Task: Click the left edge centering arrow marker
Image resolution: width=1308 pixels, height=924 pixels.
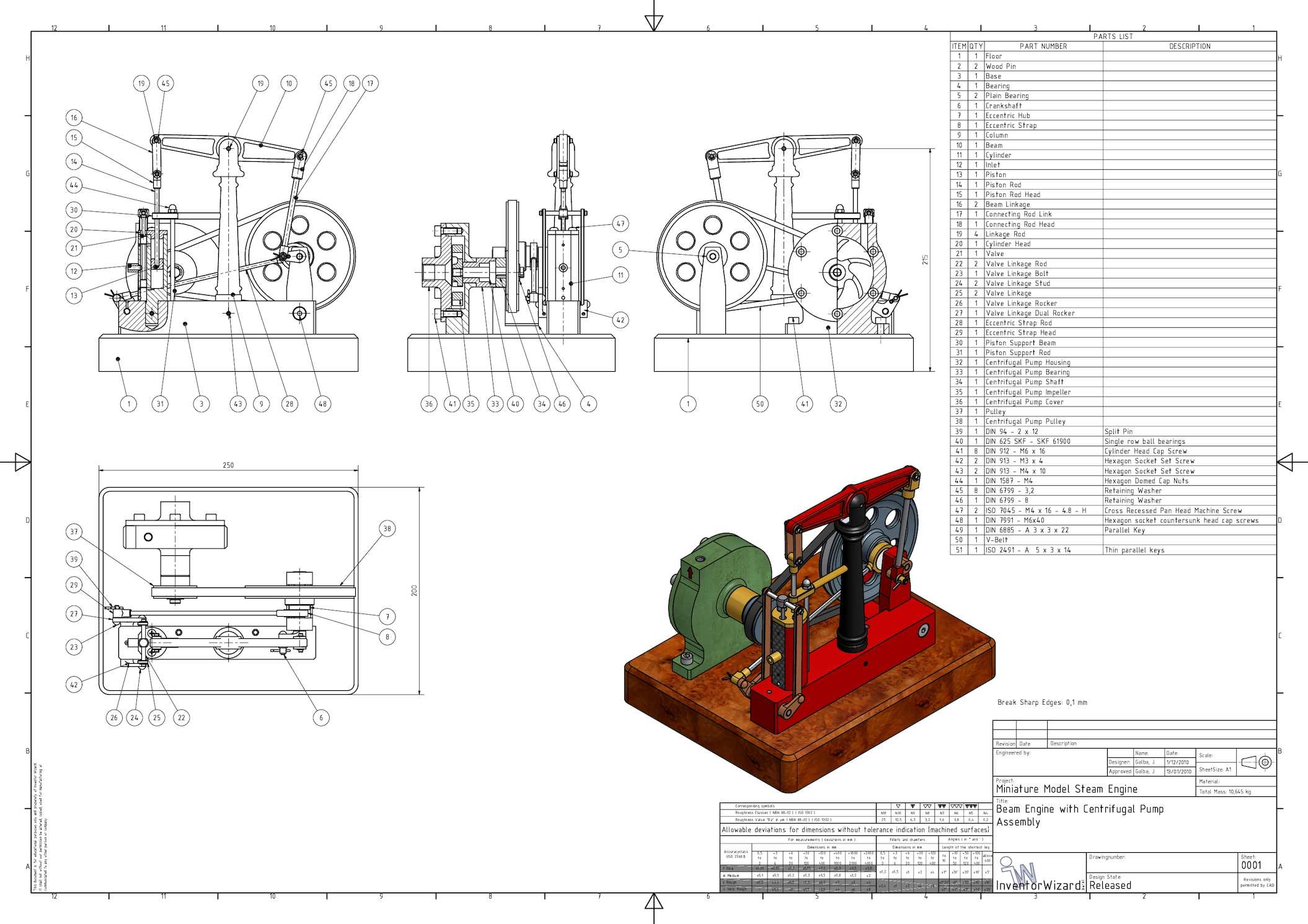Action: click(23, 462)
